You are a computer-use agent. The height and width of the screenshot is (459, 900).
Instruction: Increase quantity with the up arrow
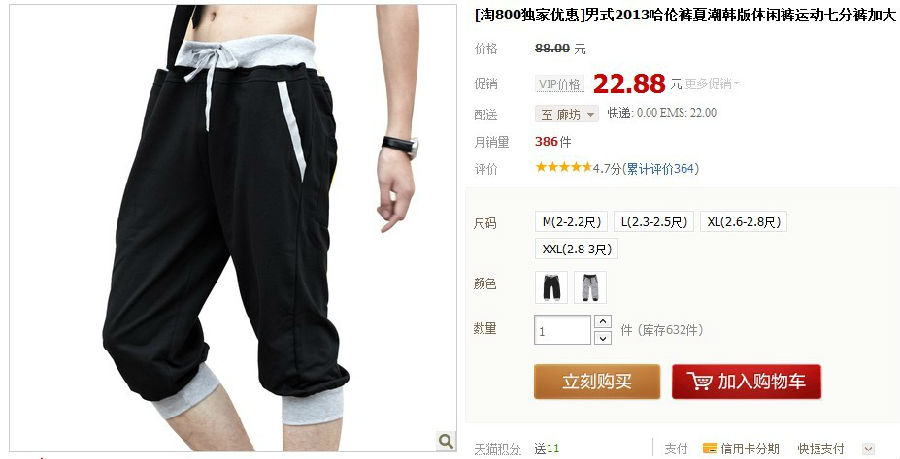pos(603,321)
